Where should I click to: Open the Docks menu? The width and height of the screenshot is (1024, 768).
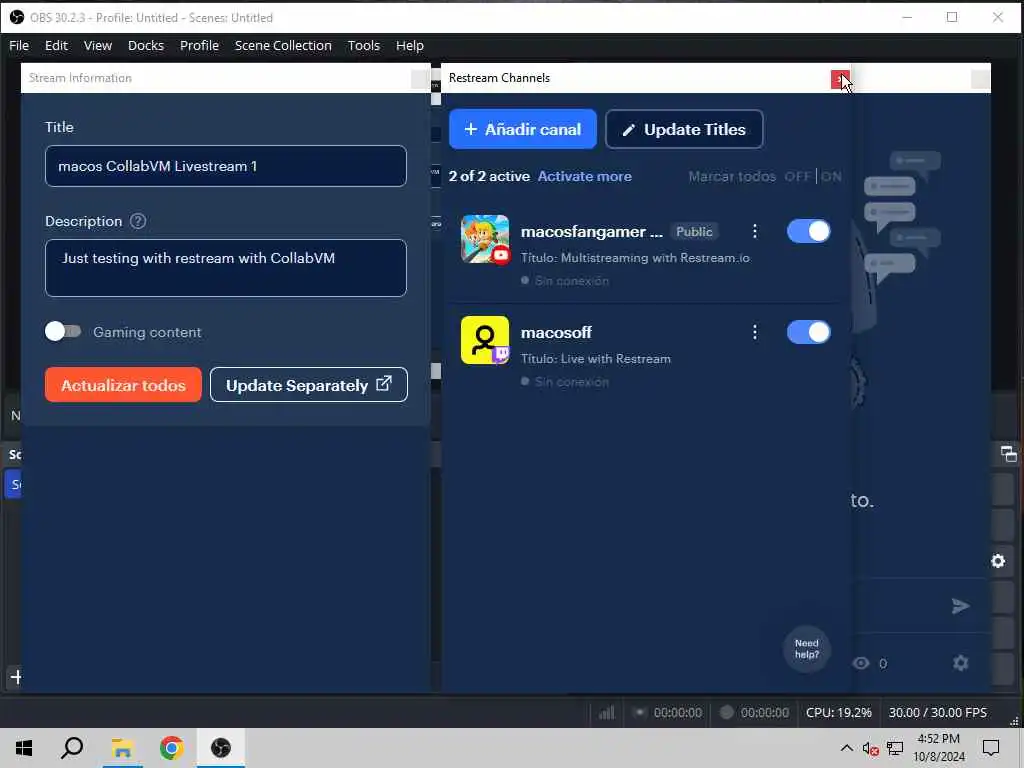point(146,46)
